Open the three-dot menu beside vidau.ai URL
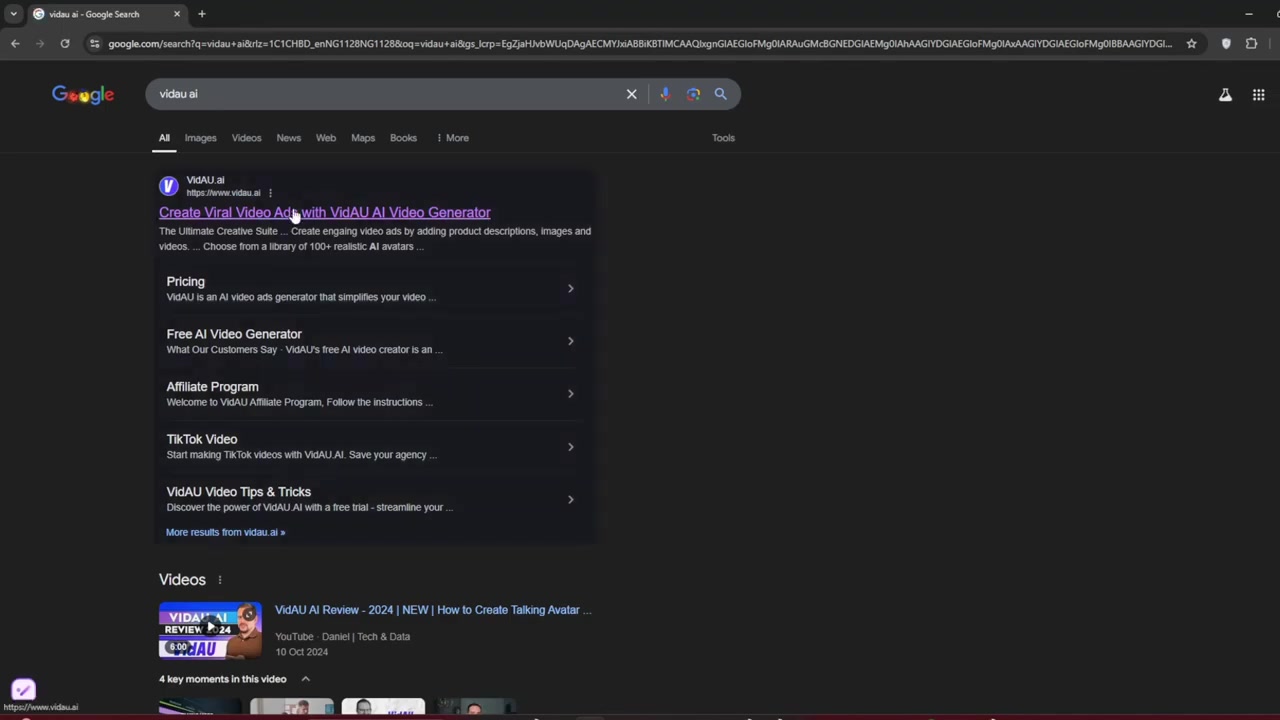The image size is (1280, 720). click(270, 193)
